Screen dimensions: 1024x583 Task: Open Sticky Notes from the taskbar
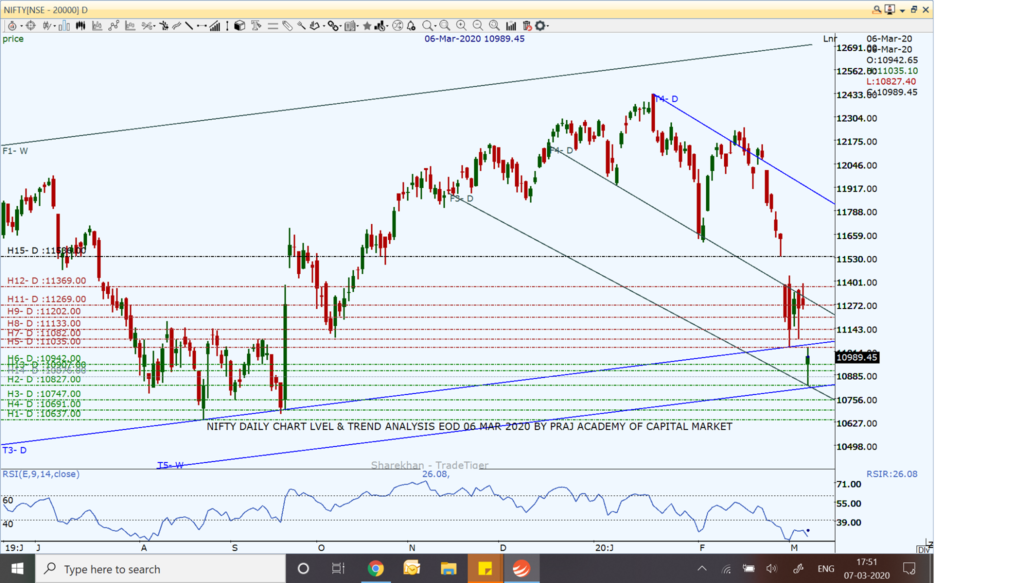[485, 569]
